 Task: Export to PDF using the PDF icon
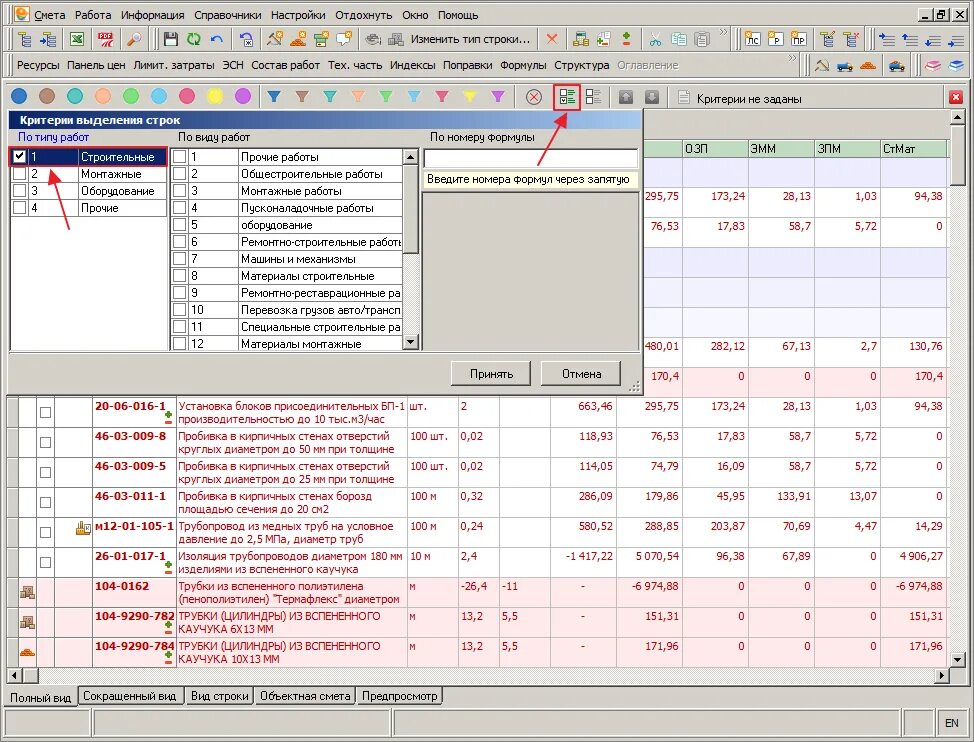coord(105,39)
